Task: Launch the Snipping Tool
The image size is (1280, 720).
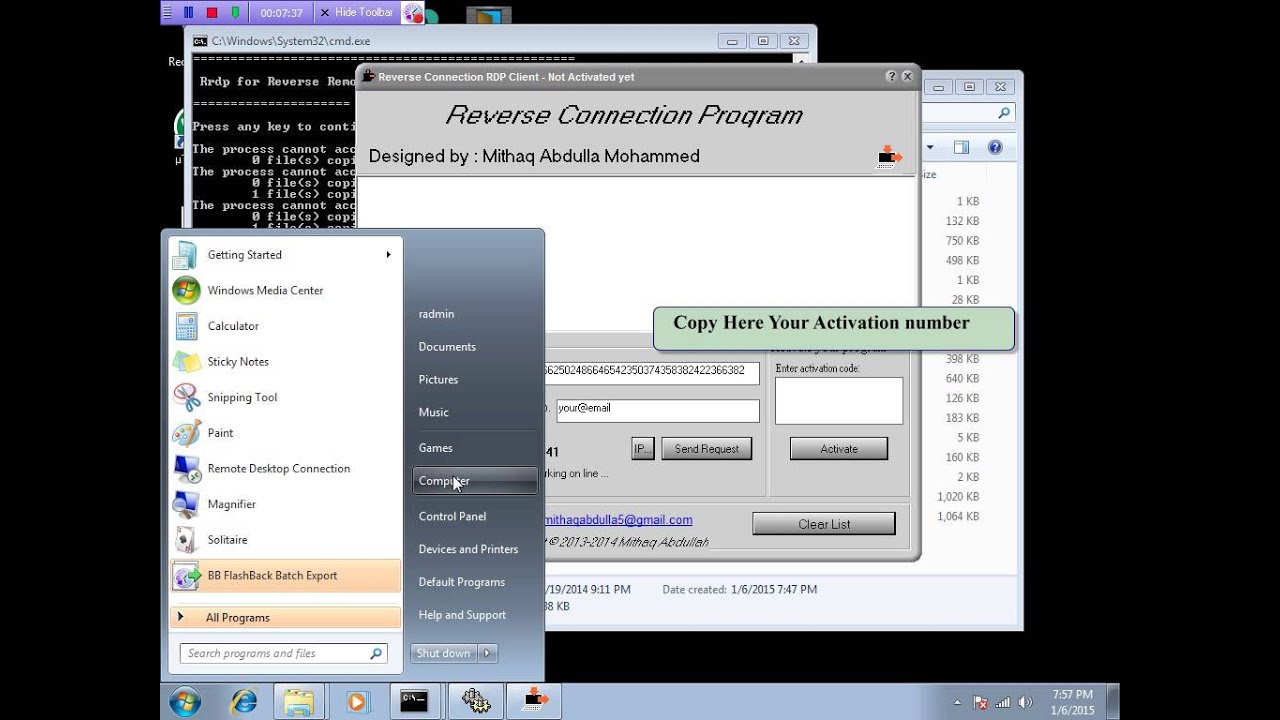Action: [x=285, y=398]
